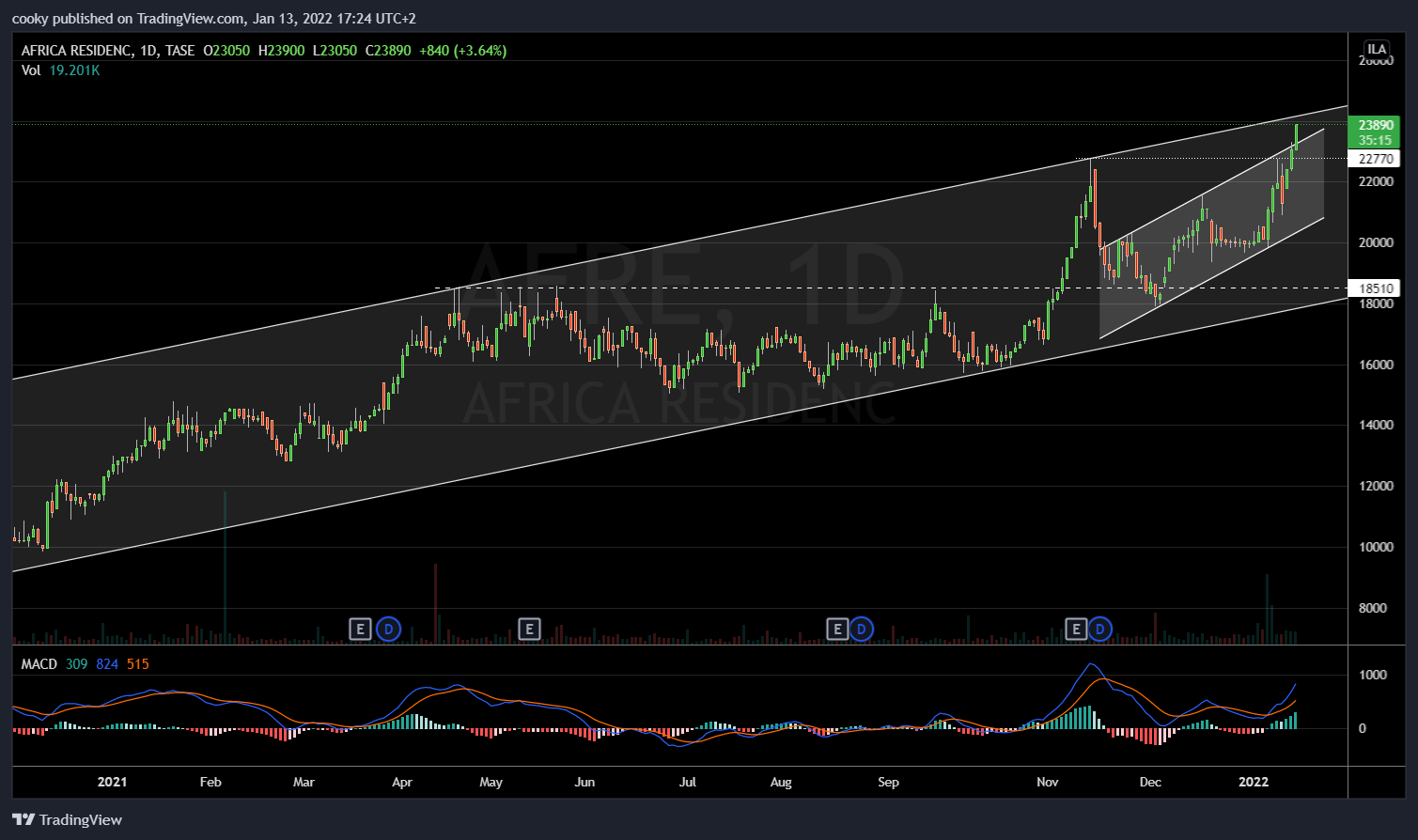Screen dimensions: 1418x840
Task: Open the dividends marker just before April
Action: pos(389,629)
